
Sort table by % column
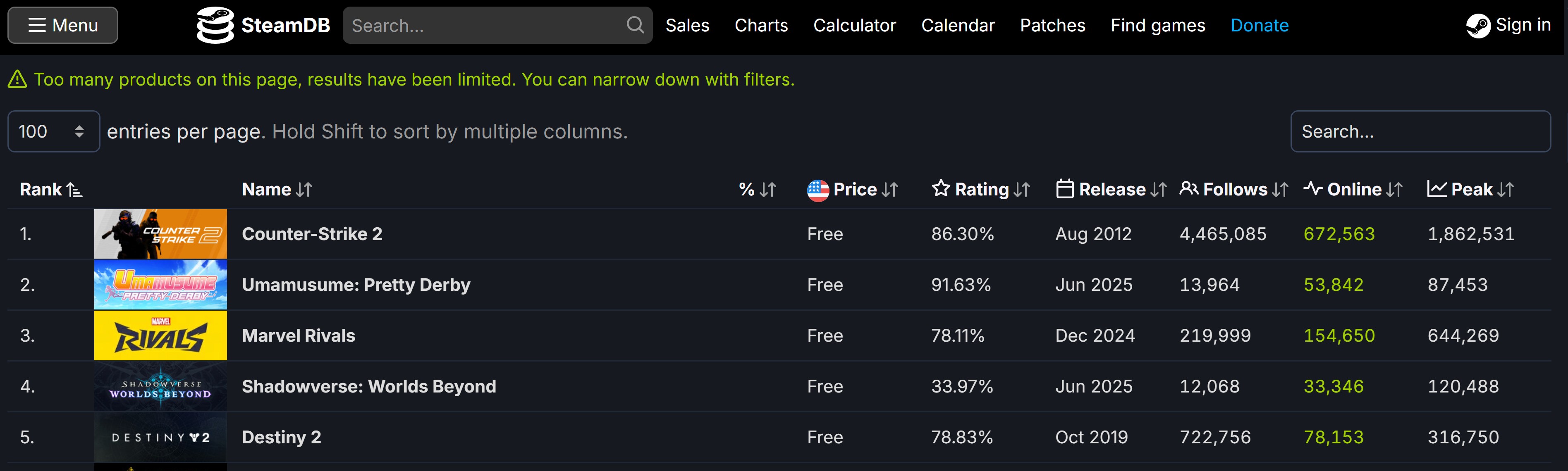pyautogui.click(x=757, y=190)
